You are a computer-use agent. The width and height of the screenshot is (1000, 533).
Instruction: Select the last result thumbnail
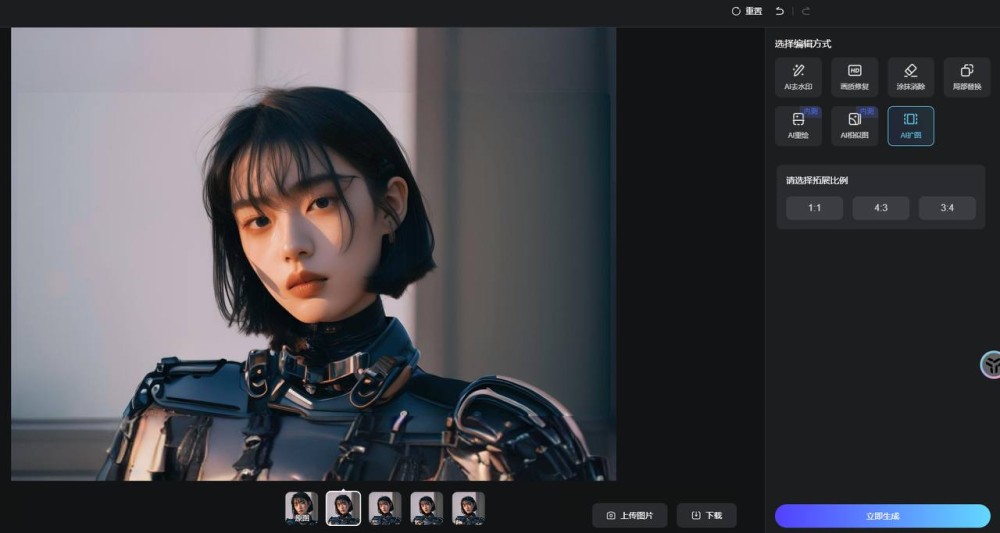469,508
